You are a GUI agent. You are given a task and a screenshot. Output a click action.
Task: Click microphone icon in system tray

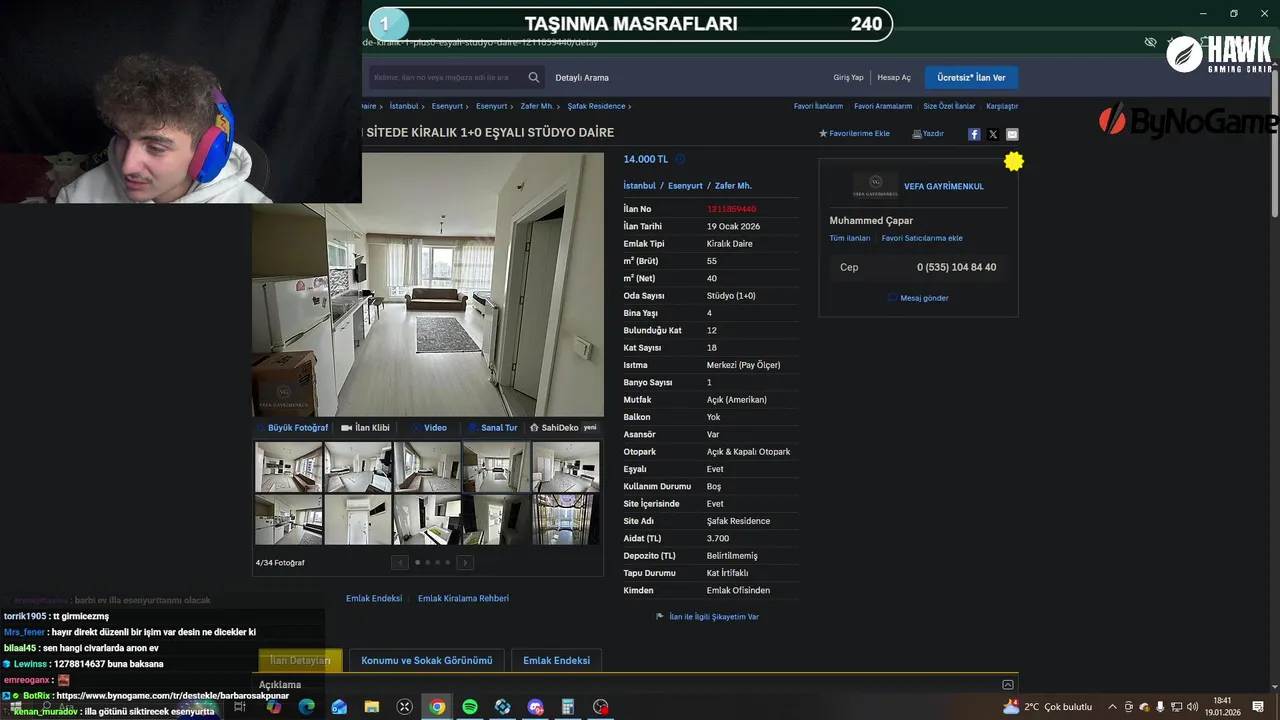[x=1160, y=707]
